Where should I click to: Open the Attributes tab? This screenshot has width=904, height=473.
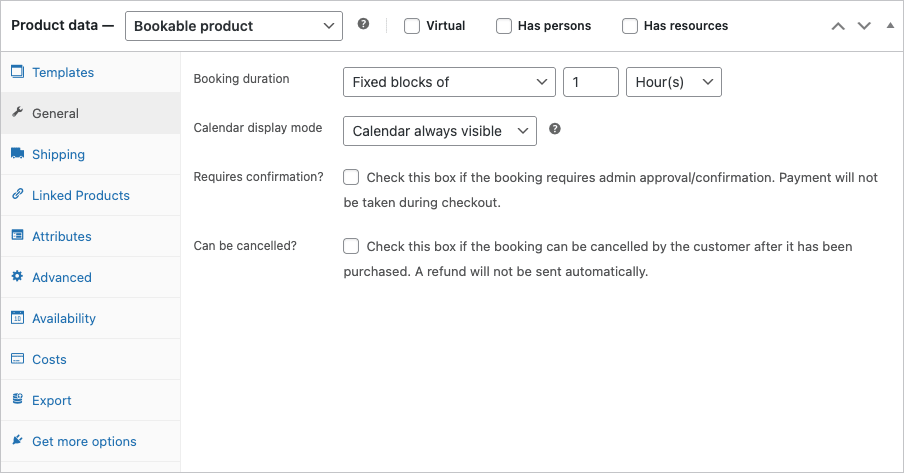click(91, 236)
